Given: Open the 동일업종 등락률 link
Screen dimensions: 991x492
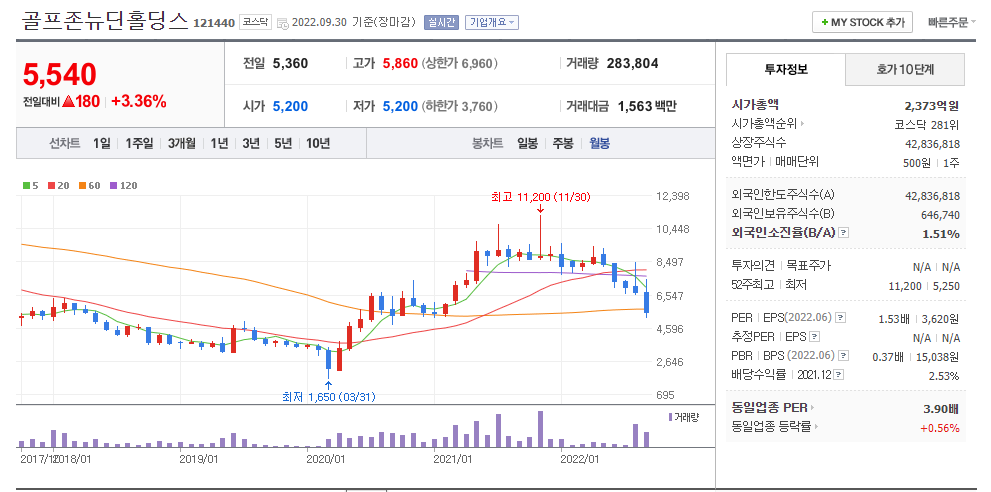Looking at the screenshot, I should click(771, 427).
